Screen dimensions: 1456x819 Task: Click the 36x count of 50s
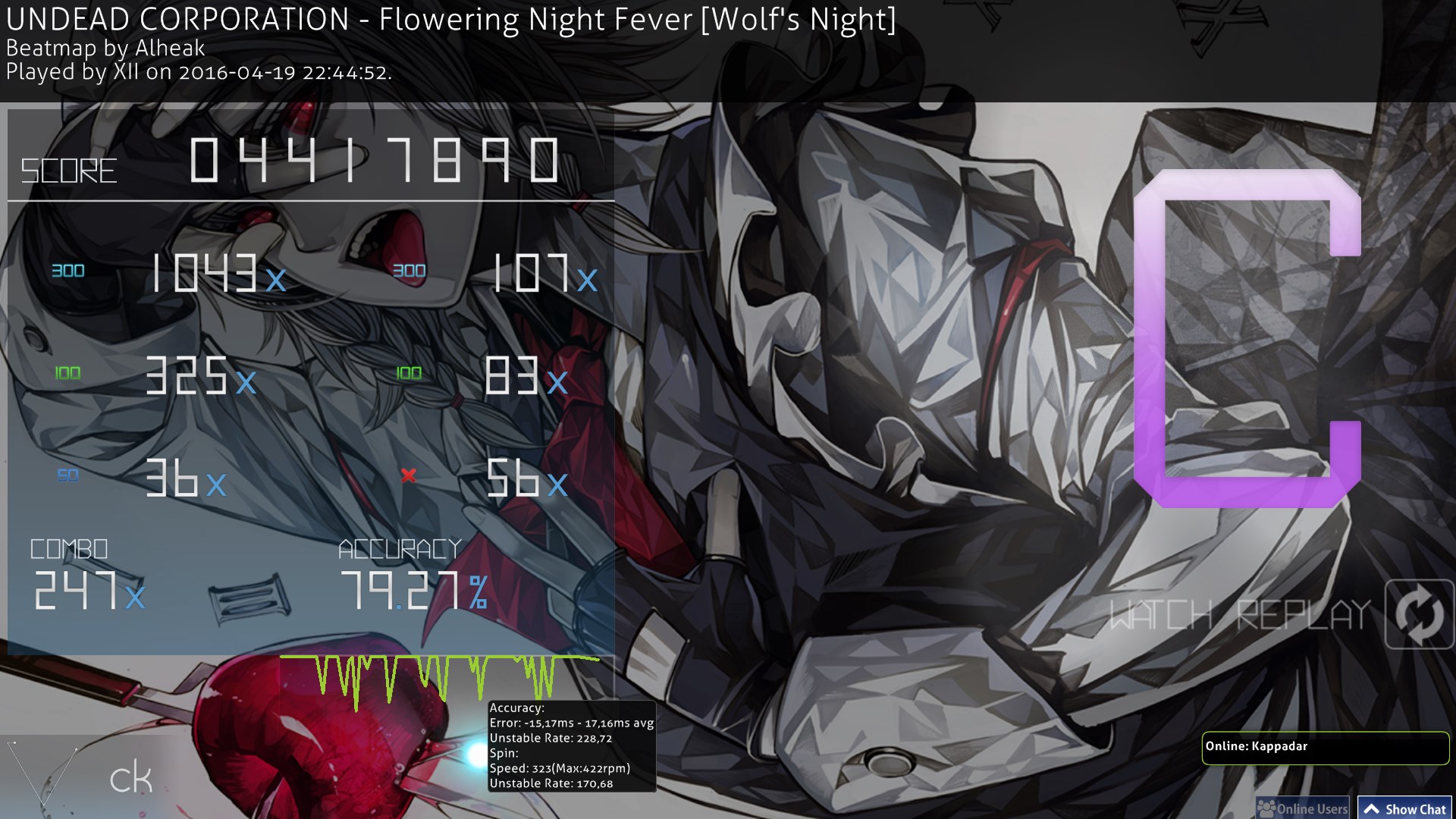[x=186, y=478]
